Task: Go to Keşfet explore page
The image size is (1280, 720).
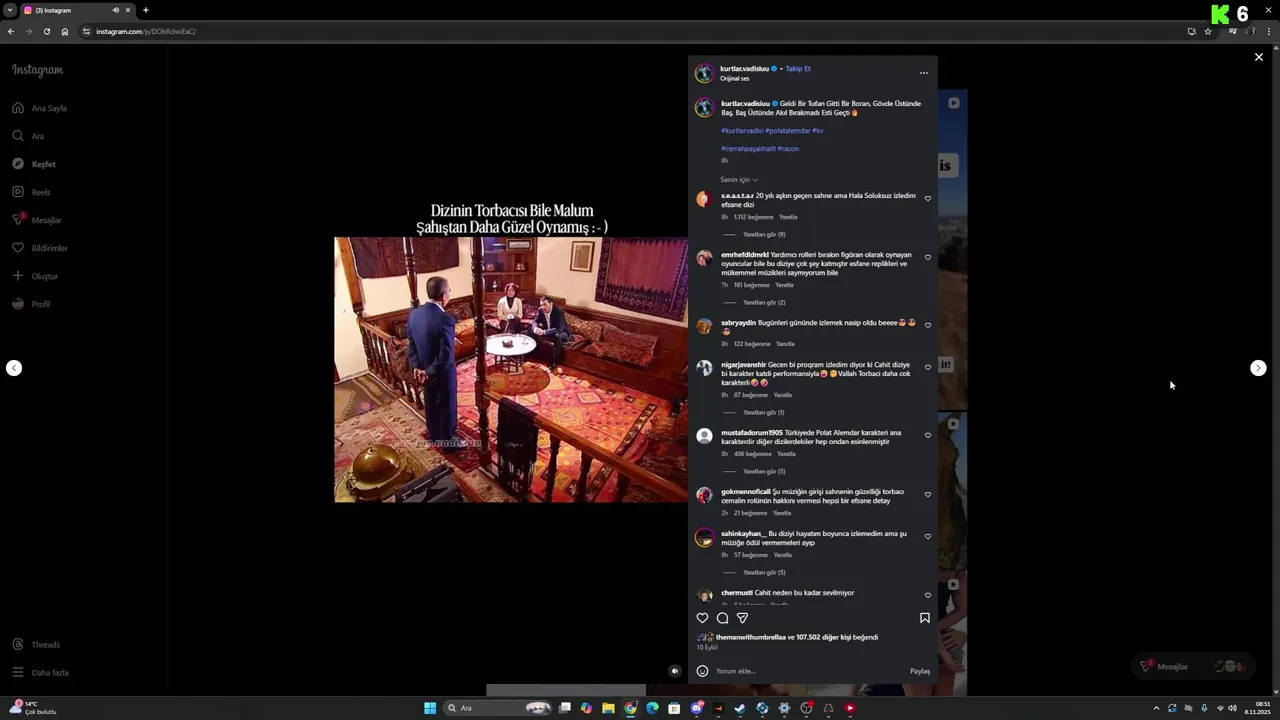Action: click(34, 164)
